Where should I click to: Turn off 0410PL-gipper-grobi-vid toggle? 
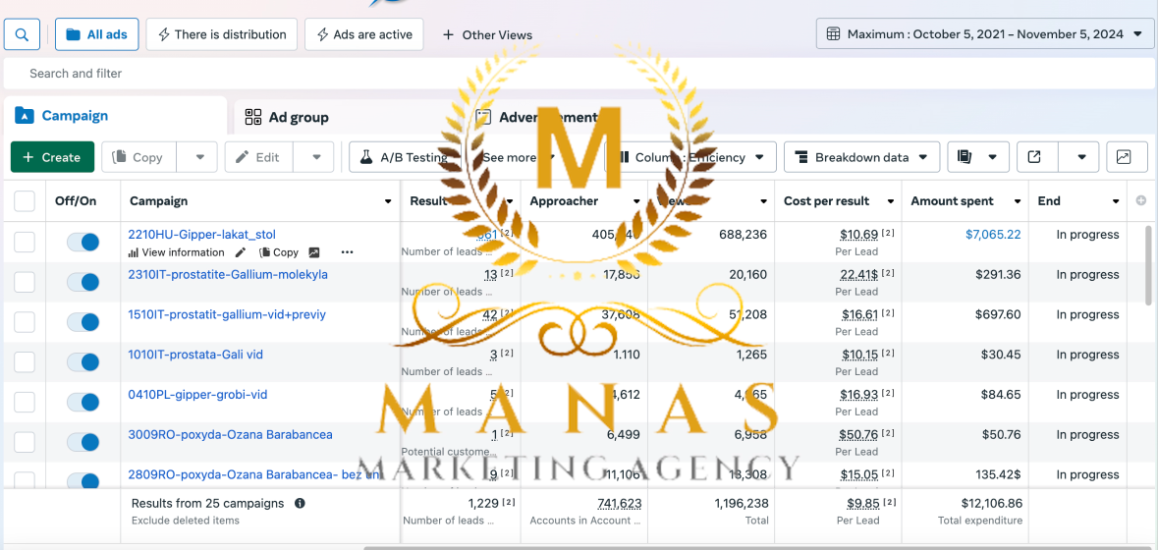pyautogui.click(x=83, y=402)
